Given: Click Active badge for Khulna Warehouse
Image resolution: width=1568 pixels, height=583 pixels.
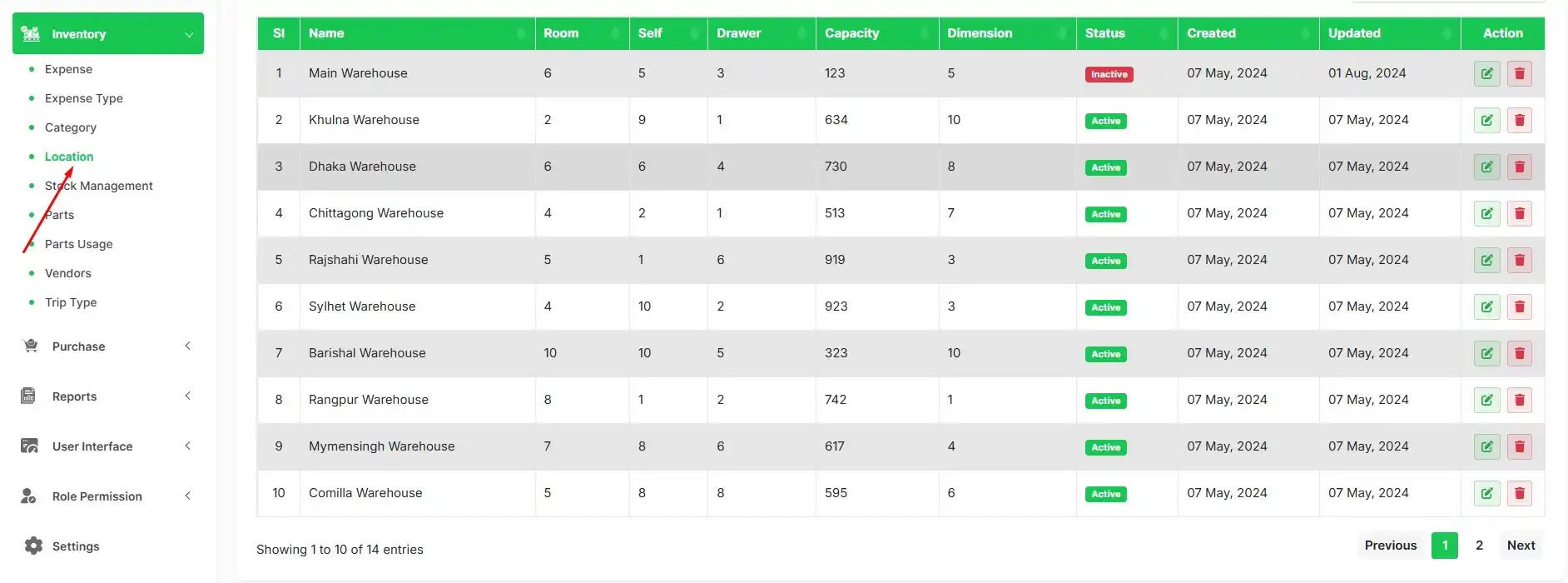Looking at the screenshot, I should [1105, 121].
